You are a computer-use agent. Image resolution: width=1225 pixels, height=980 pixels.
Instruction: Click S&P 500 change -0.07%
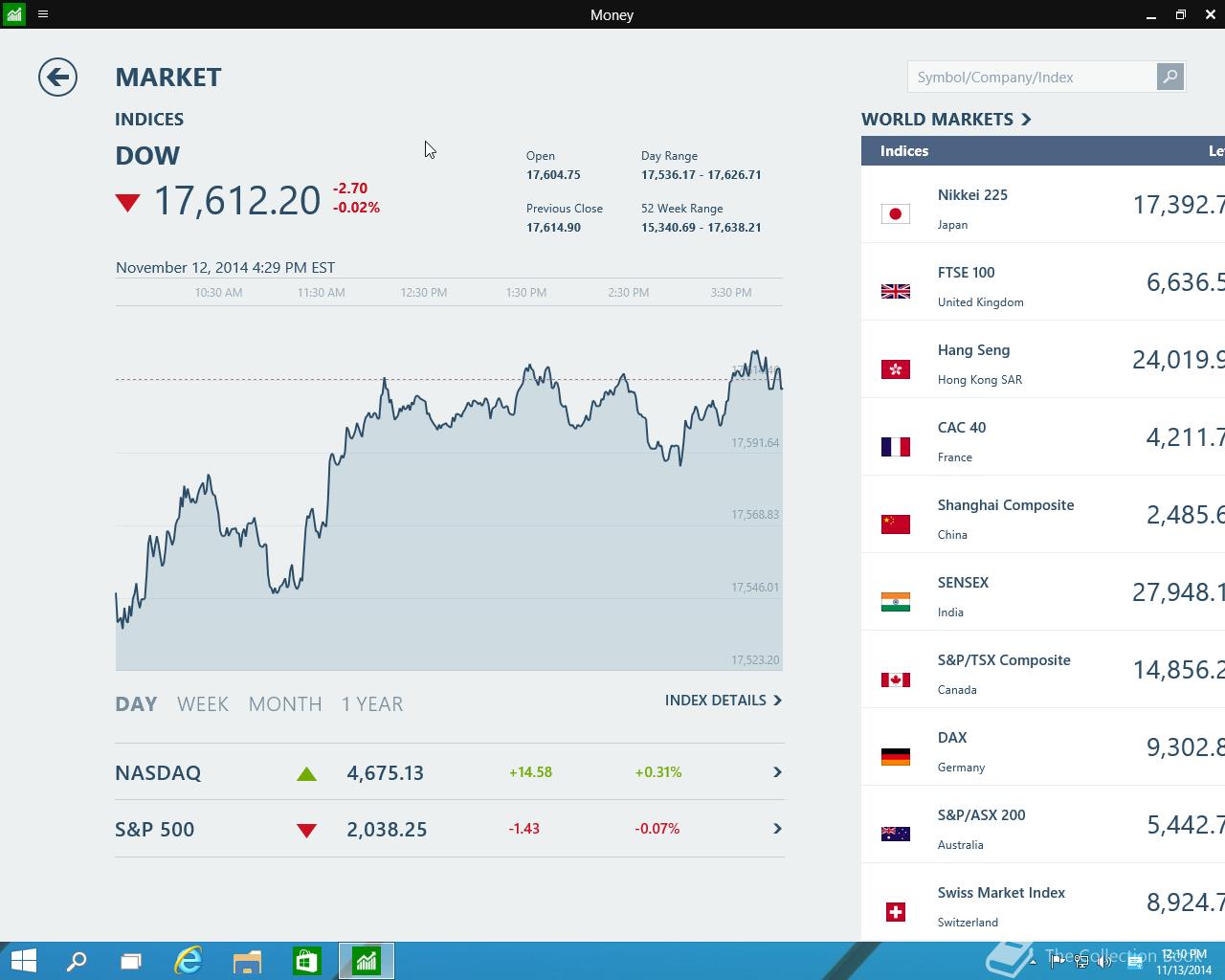[657, 829]
